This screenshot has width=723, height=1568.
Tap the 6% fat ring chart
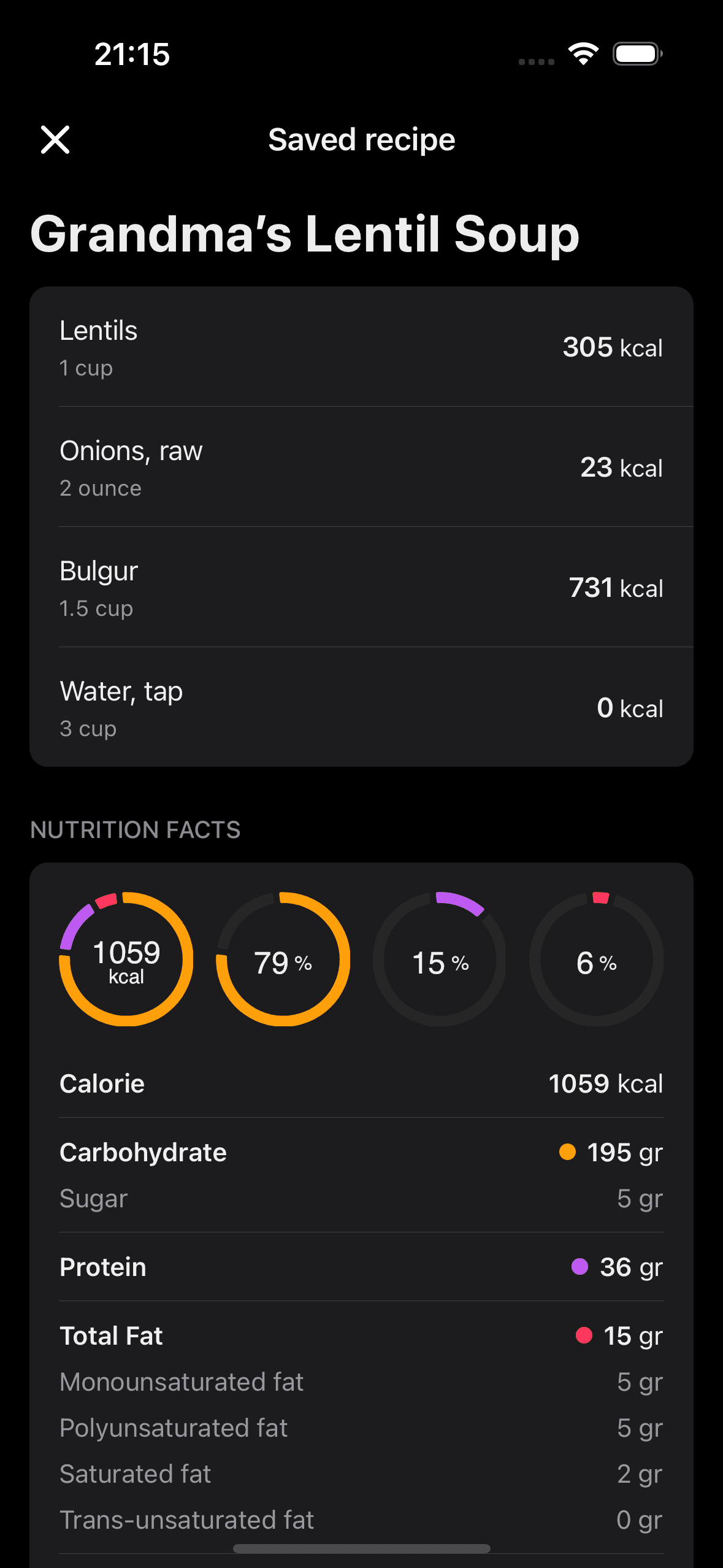tap(597, 959)
